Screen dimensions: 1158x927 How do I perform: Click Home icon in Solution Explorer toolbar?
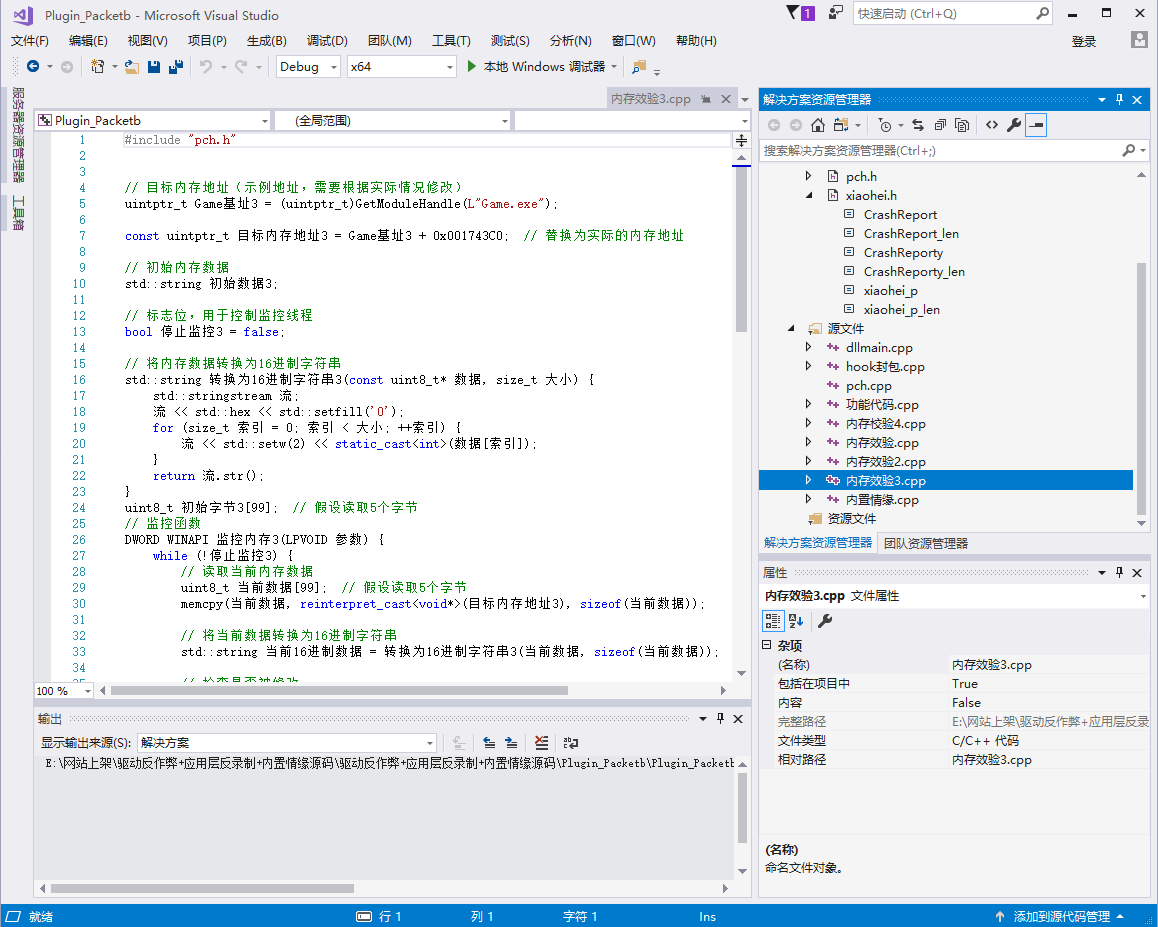818,125
